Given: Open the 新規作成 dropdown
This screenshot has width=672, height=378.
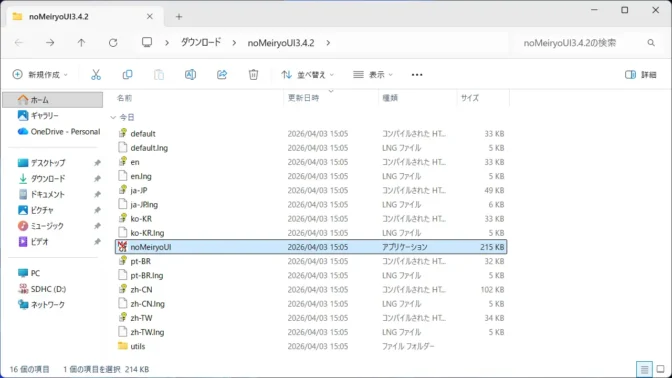Looking at the screenshot, I should coord(40,75).
